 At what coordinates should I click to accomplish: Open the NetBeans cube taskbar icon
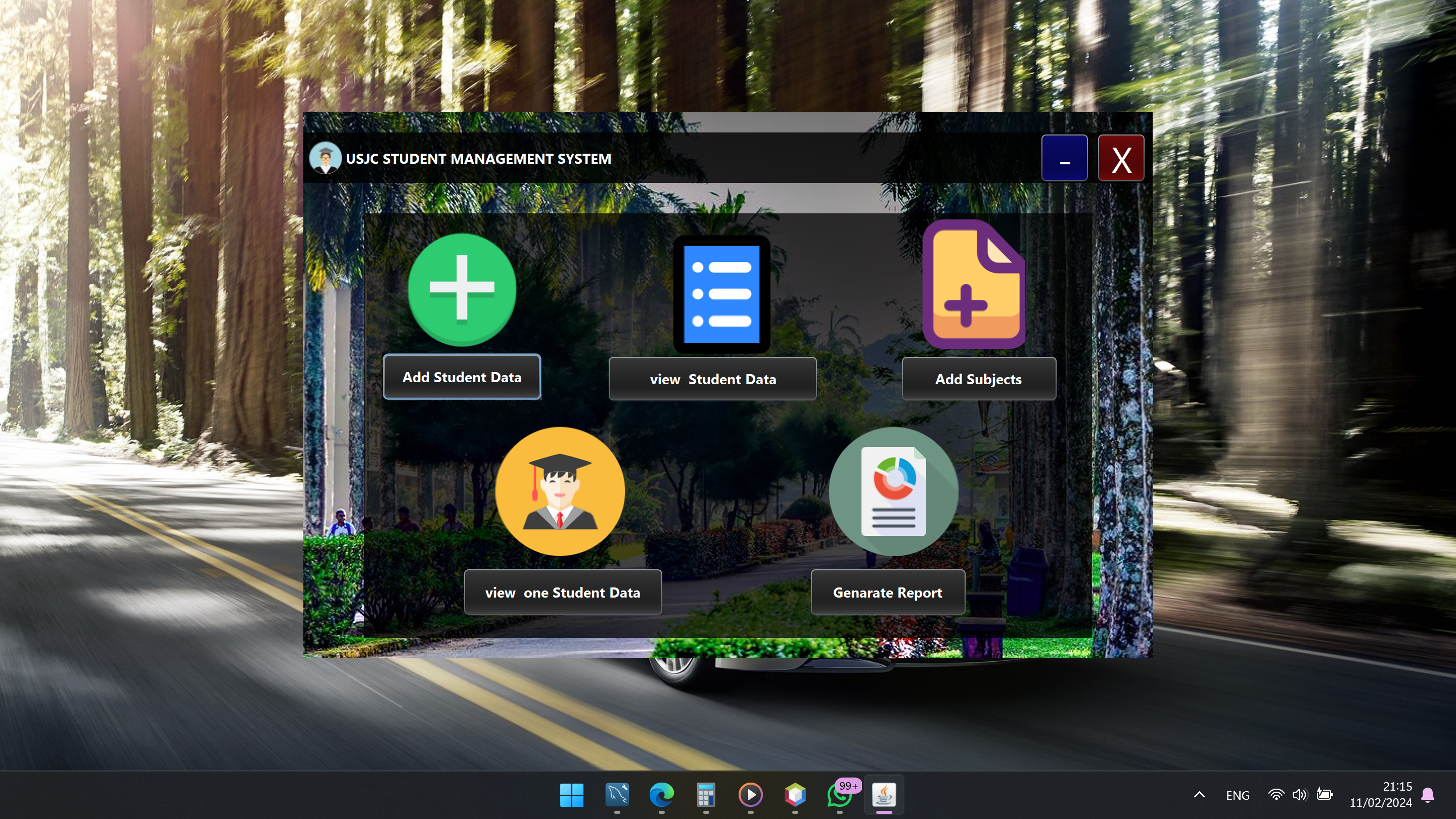click(795, 795)
